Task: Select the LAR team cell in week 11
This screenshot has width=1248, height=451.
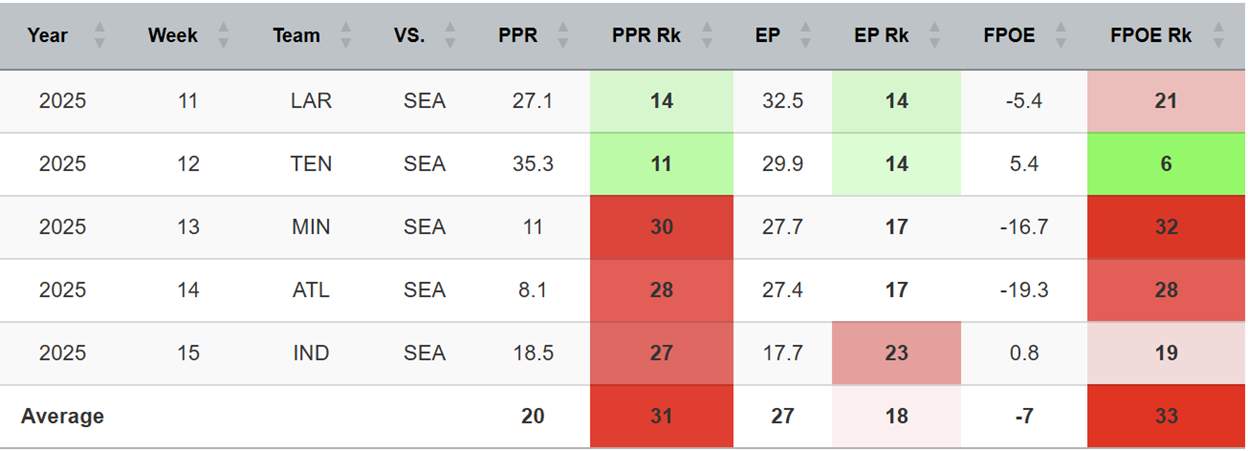Action: pyautogui.click(x=310, y=101)
